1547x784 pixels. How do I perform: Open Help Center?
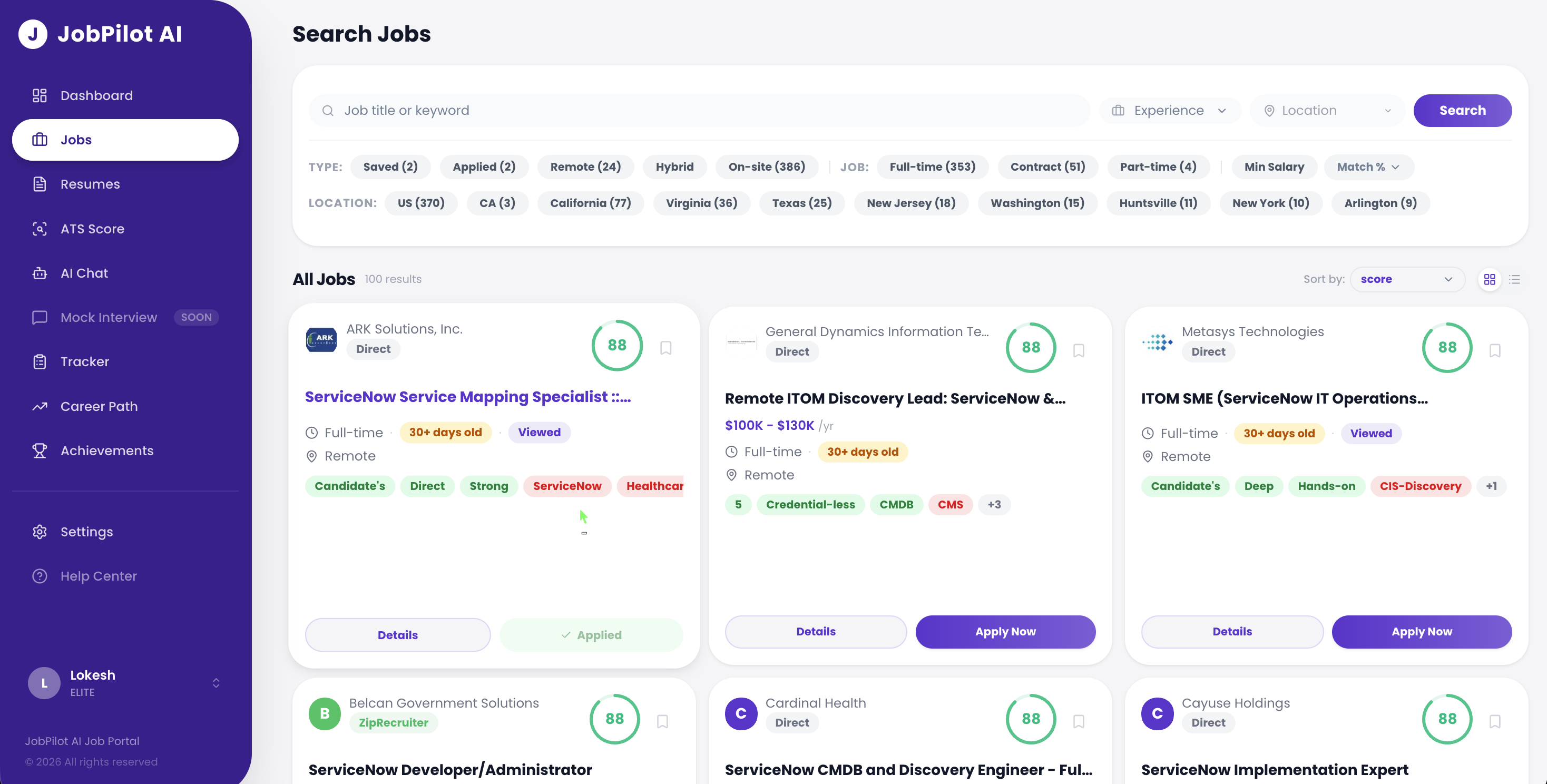coord(125,576)
